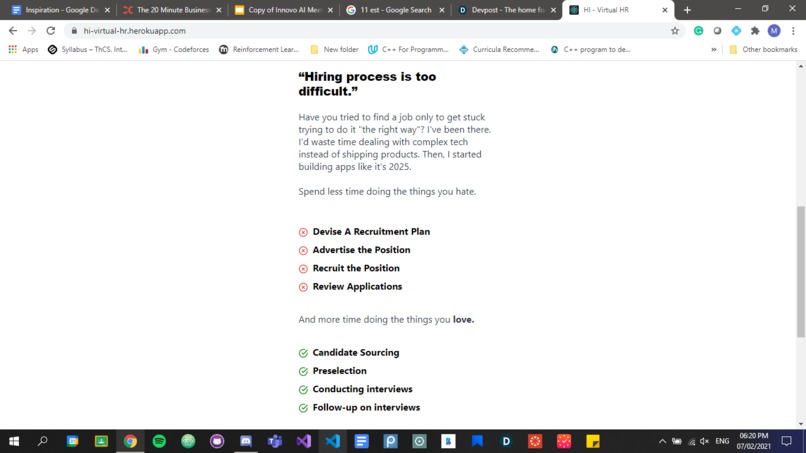
Task: Open the Chrome profile avatar M
Action: (774, 31)
